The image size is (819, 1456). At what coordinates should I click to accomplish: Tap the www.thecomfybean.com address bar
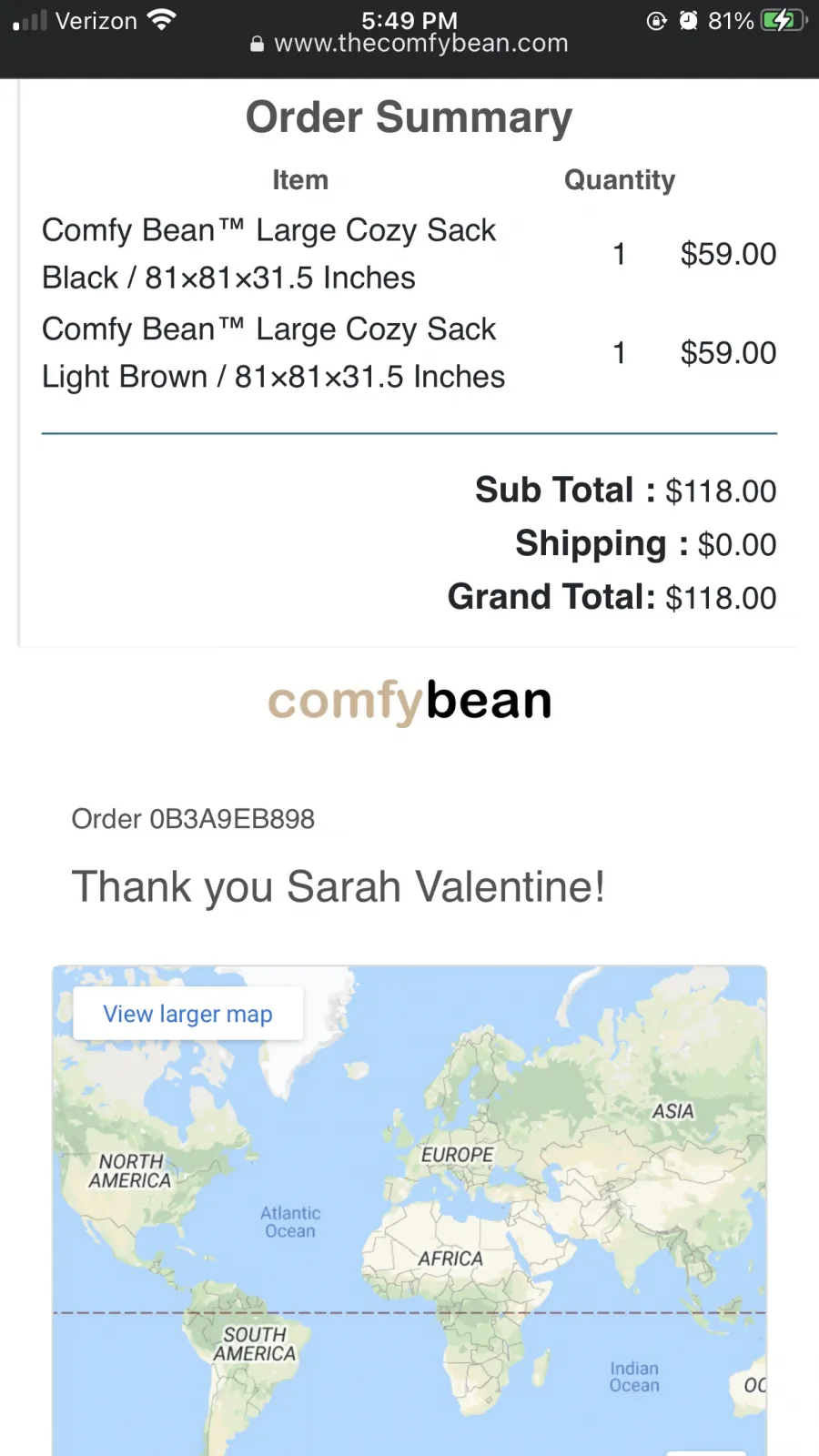coord(409,44)
